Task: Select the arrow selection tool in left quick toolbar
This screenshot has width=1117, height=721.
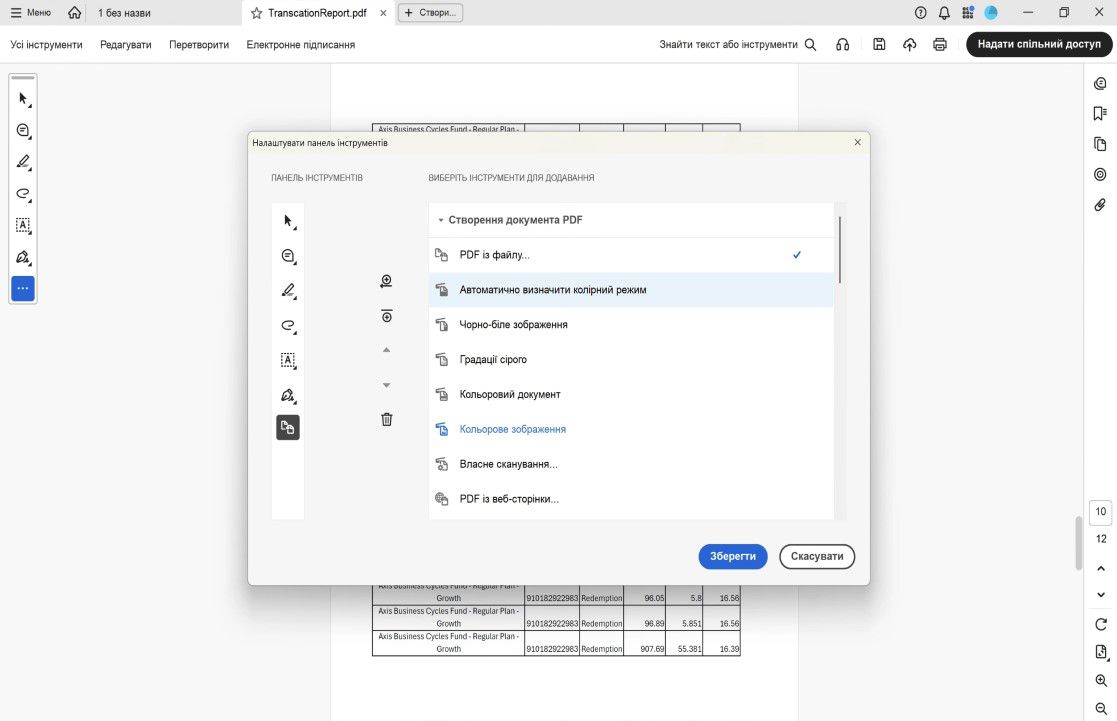Action: (x=23, y=99)
